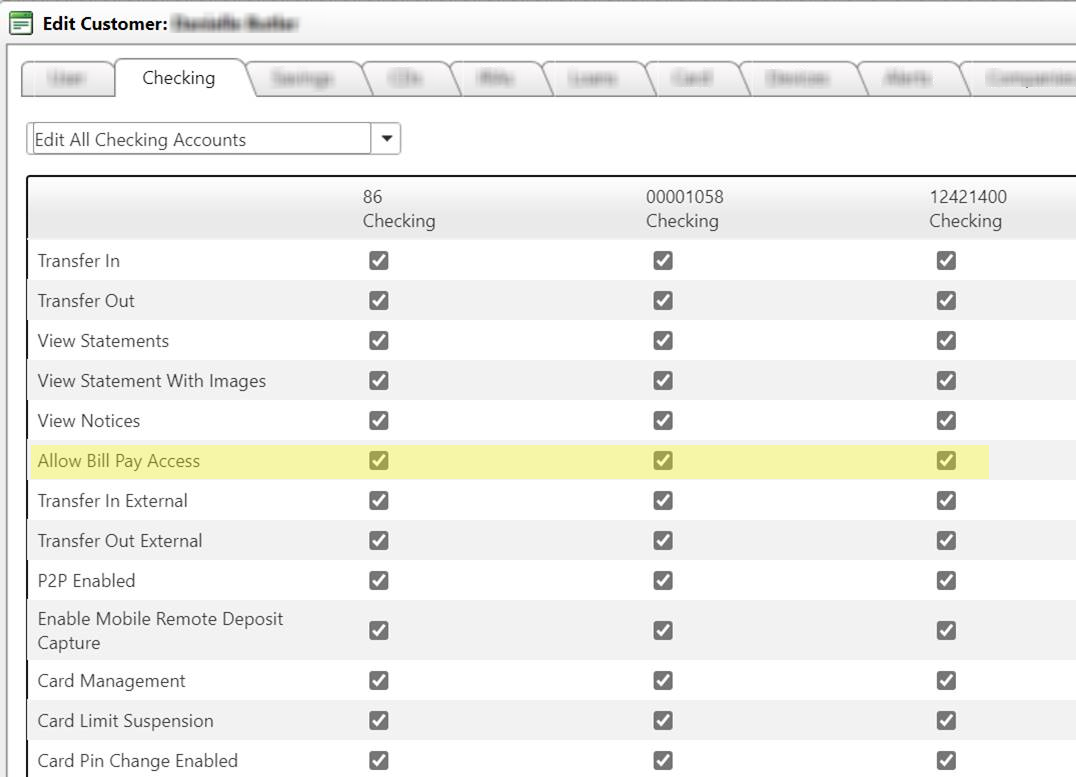
Task: Click 'Enable Mobile Remote Deposit Capture' label
Action: (160, 631)
